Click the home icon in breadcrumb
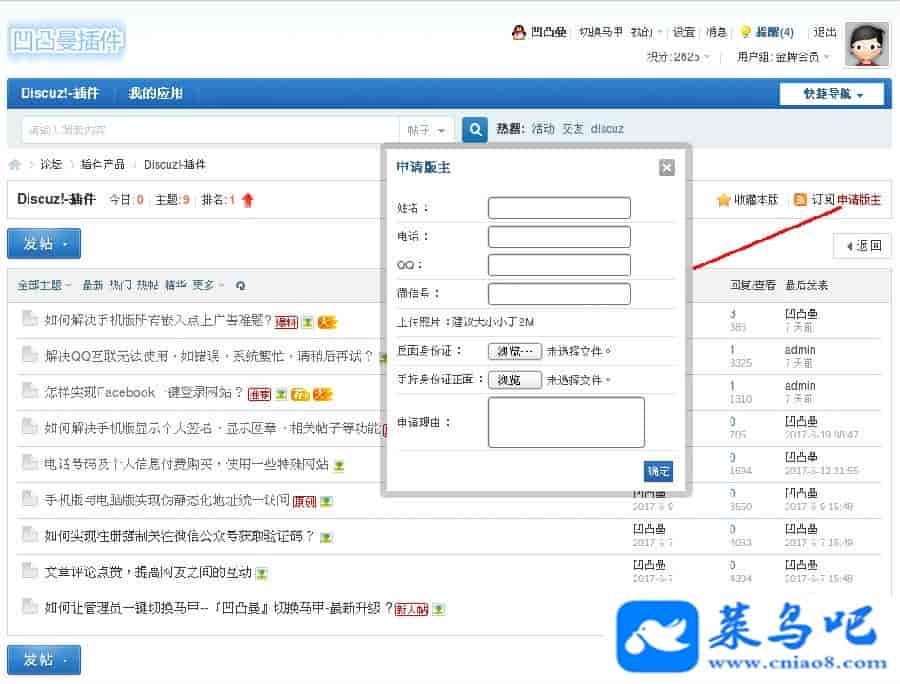The width and height of the screenshot is (900, 684). pos(15,165)
